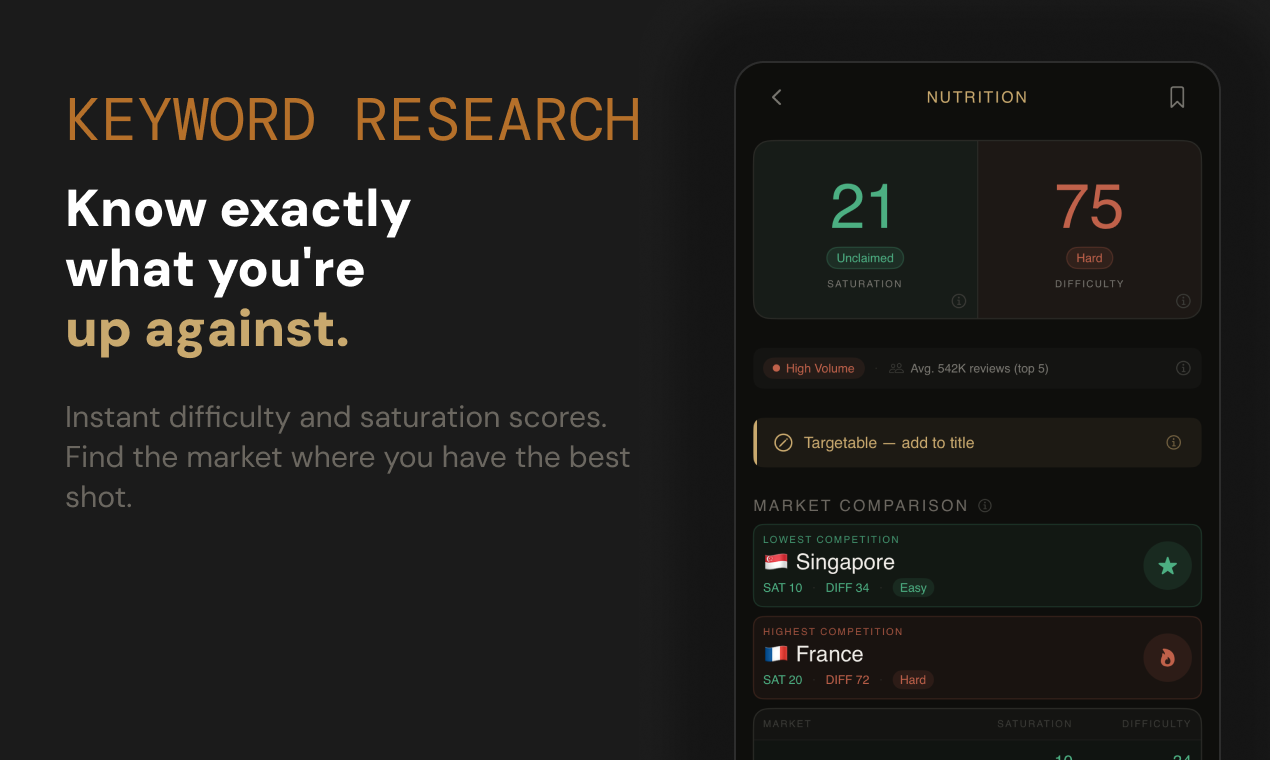
Task: Click the SATURATION label under Unclaimed
Action: (865, 284)
